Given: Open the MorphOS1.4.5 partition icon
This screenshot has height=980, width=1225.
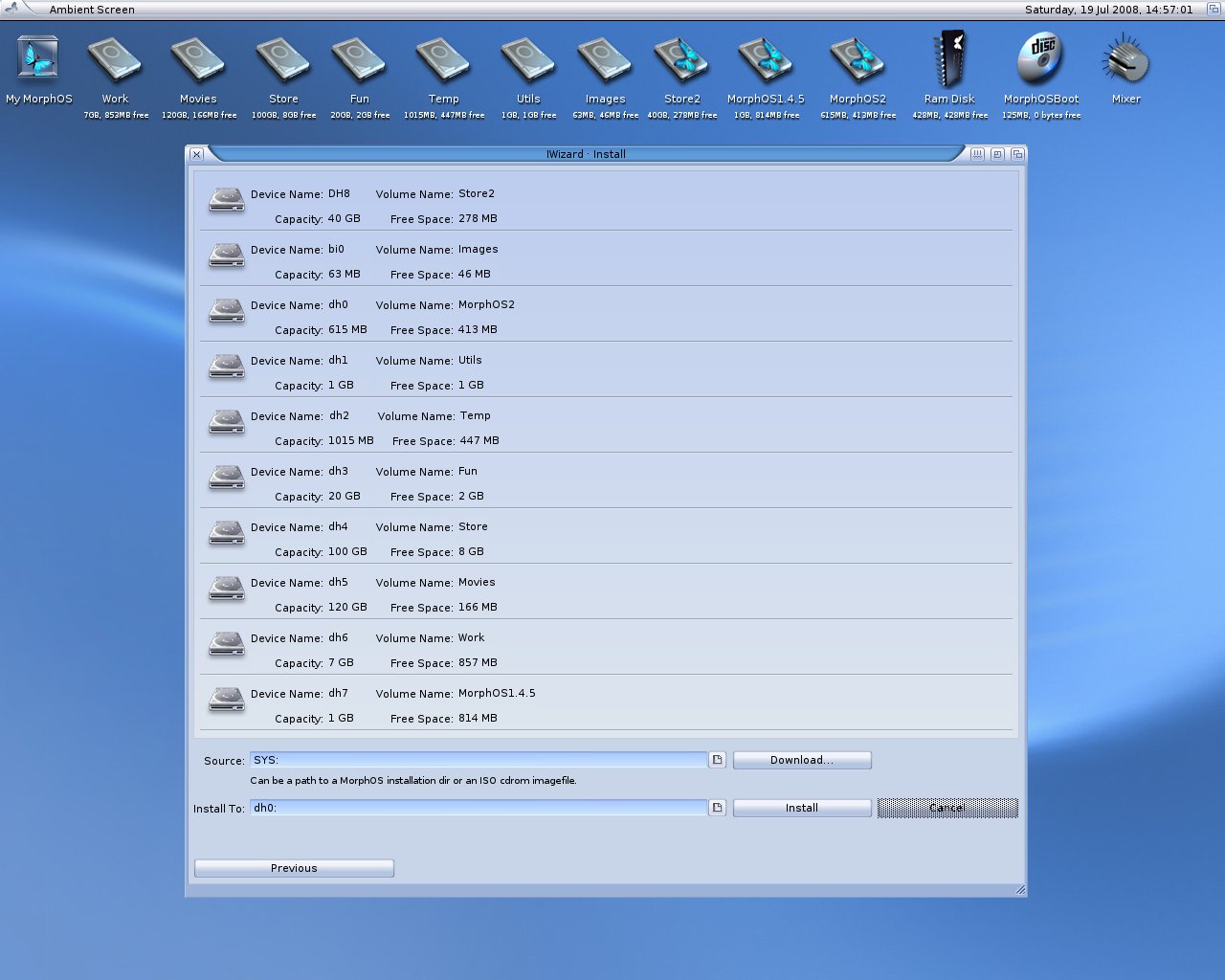Looking at the screenshot, I should pyautogui.click(x=765, y=59).
